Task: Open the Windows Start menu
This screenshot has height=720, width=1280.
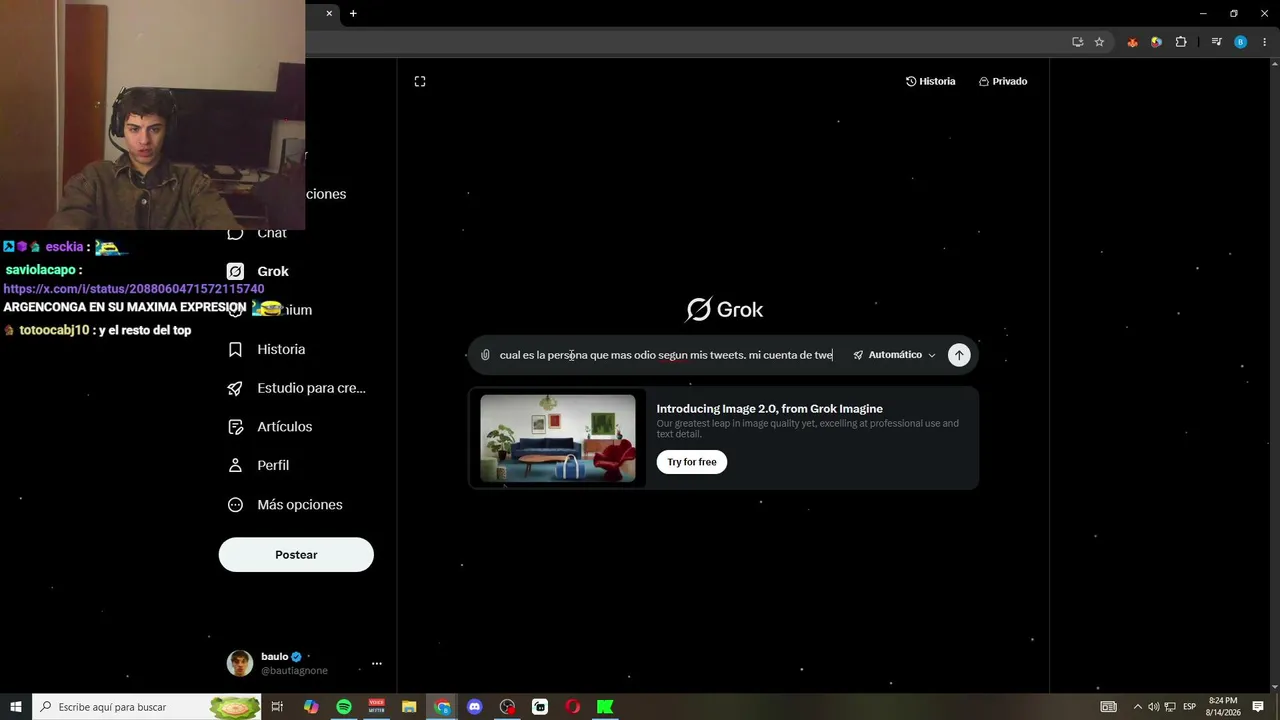Action: [16, 707]
